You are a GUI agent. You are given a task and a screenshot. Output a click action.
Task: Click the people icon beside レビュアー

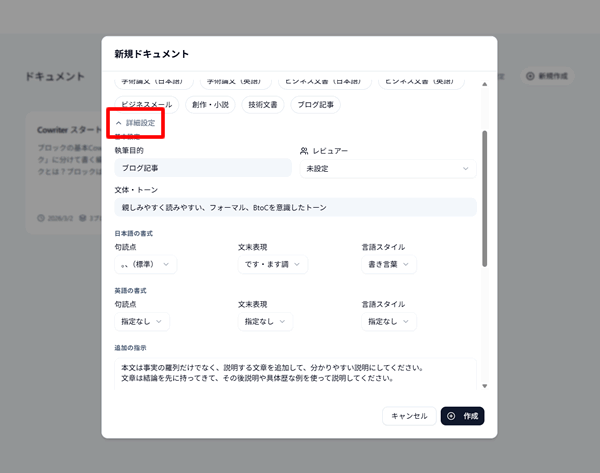click(x=304, y=151)
